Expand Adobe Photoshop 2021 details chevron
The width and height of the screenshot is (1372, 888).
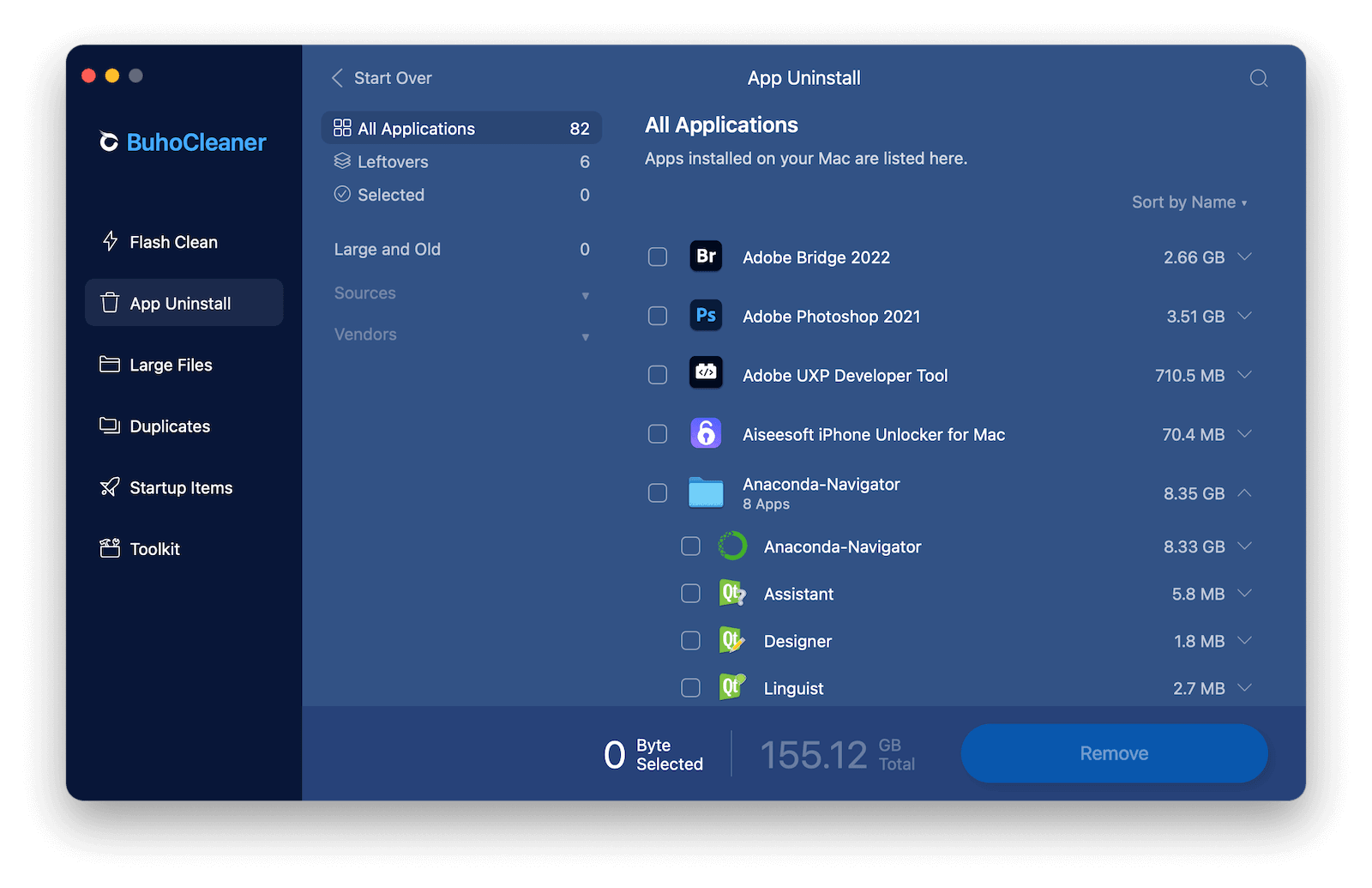(1245, 316)
